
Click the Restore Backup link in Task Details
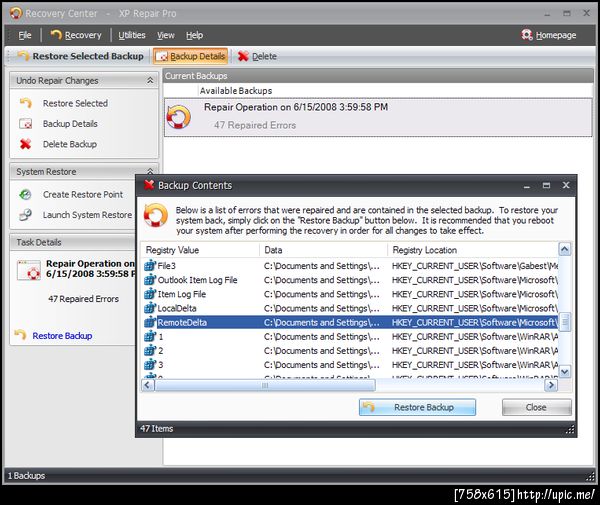62,336
